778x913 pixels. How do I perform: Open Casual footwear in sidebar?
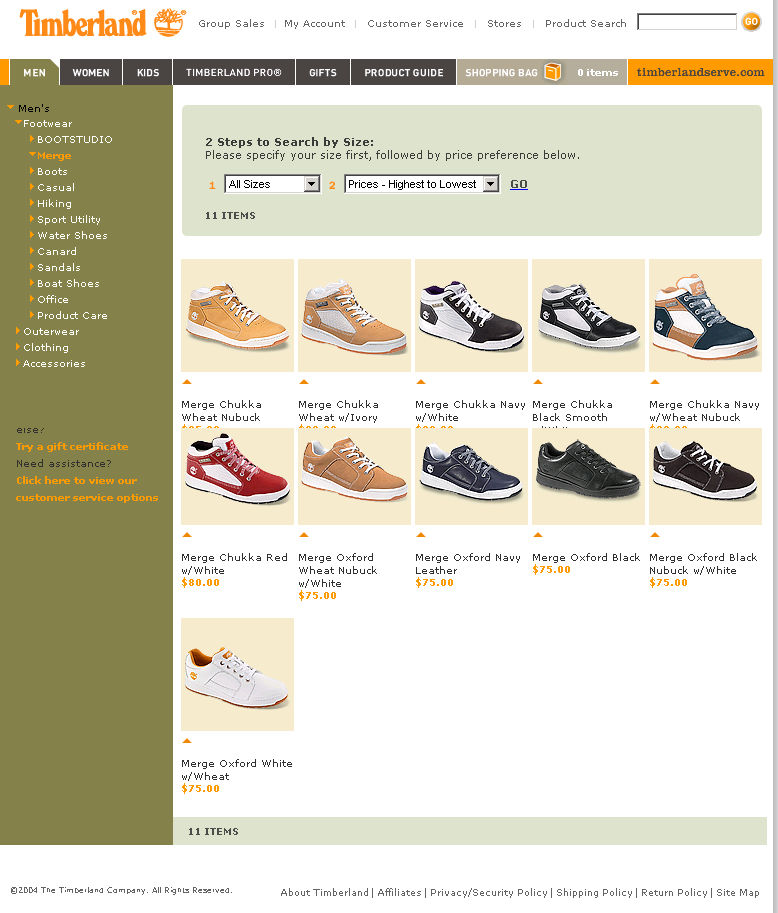[56, 187]
